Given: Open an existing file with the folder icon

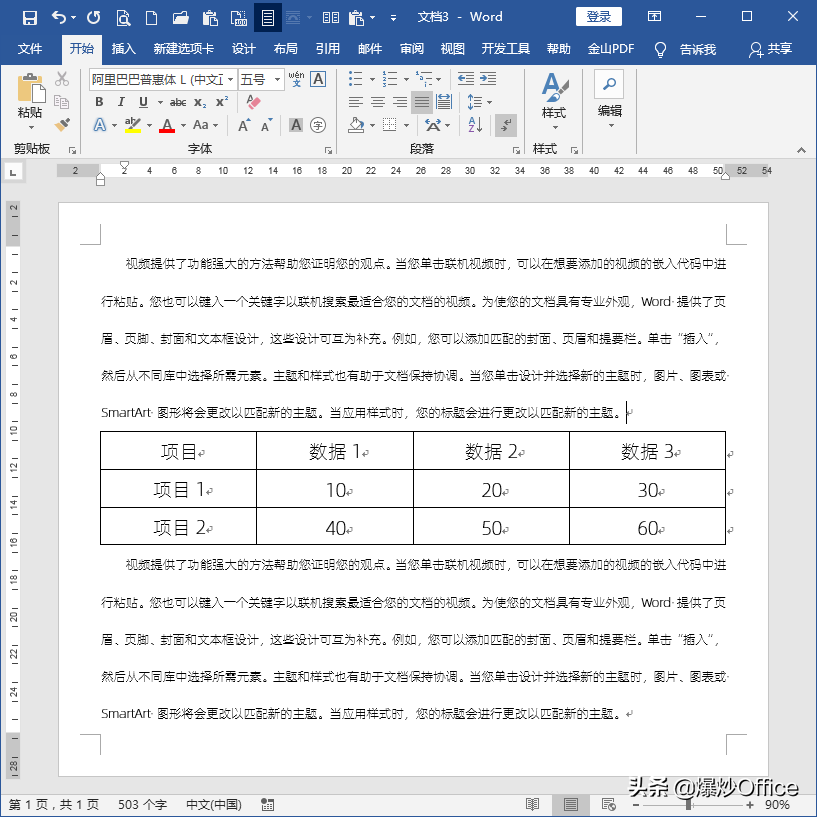Looking at the screenshot, I should tap(180, 18).
